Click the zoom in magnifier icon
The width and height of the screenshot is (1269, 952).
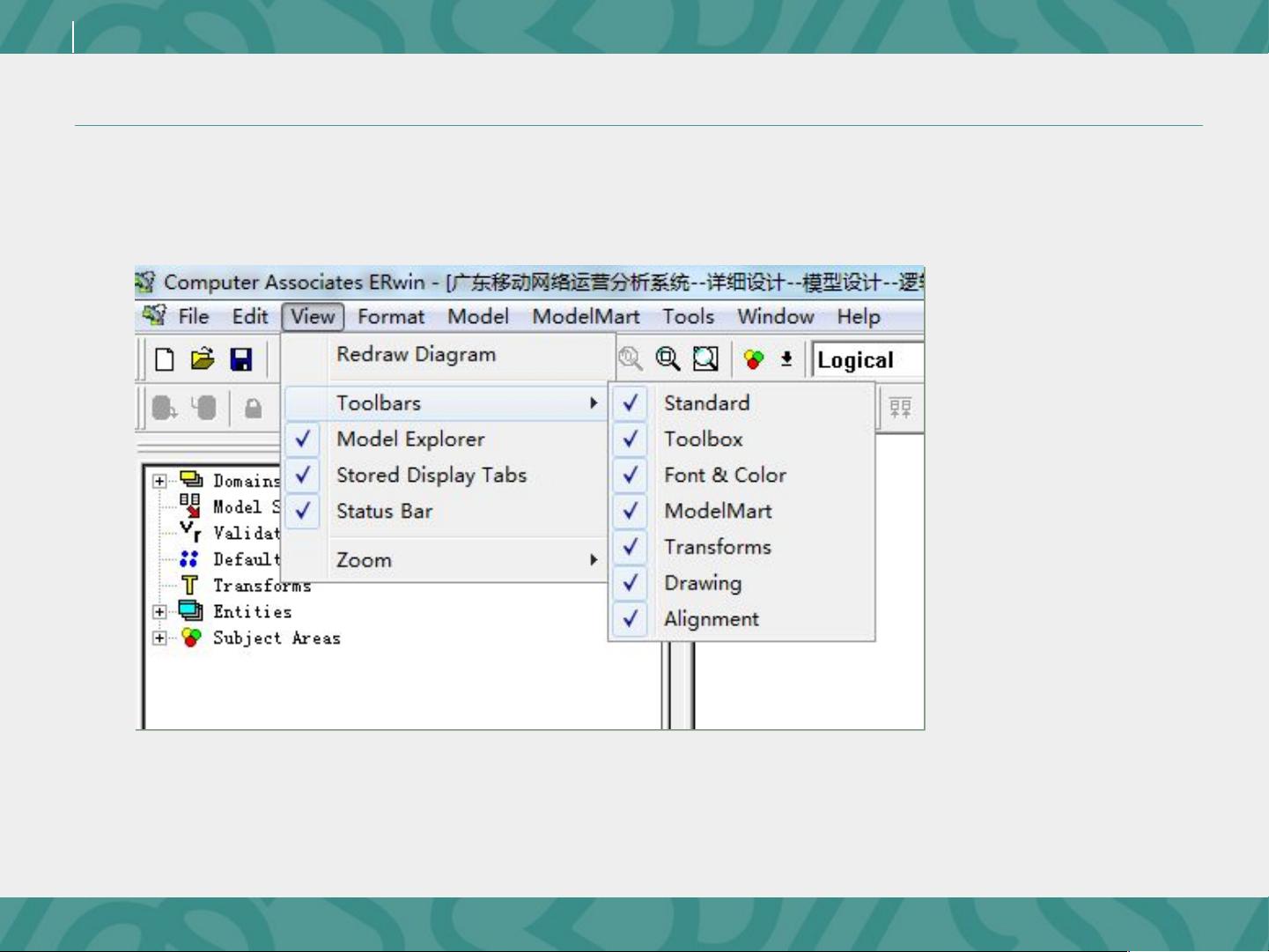pyautogui.click(x=668, y=358)
